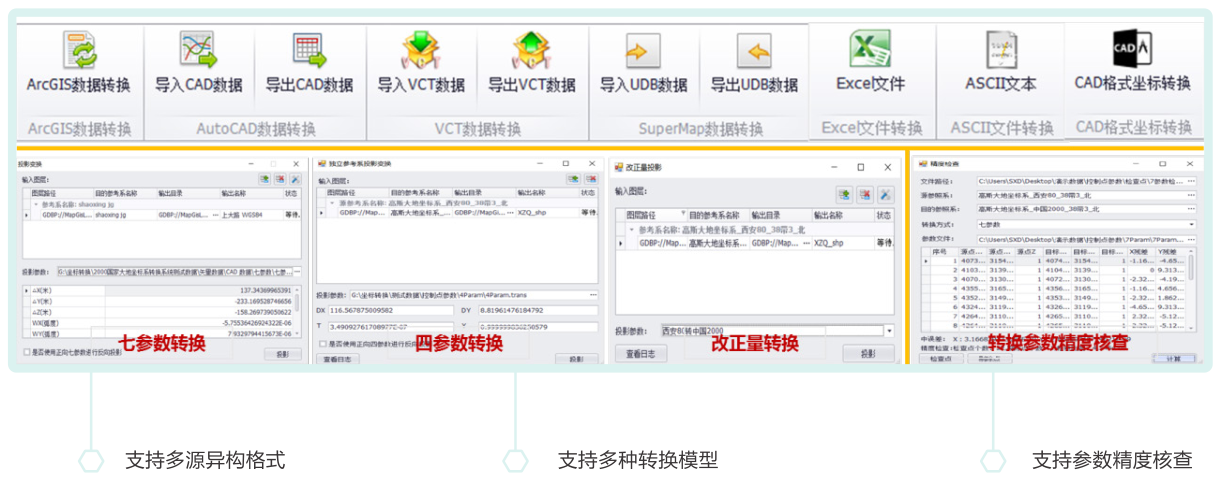Launch 导入CAD数据 from the AutoCAD group
Viewport: 1213px width, 502px height.
pyautogui.click(x=198, y=64)
